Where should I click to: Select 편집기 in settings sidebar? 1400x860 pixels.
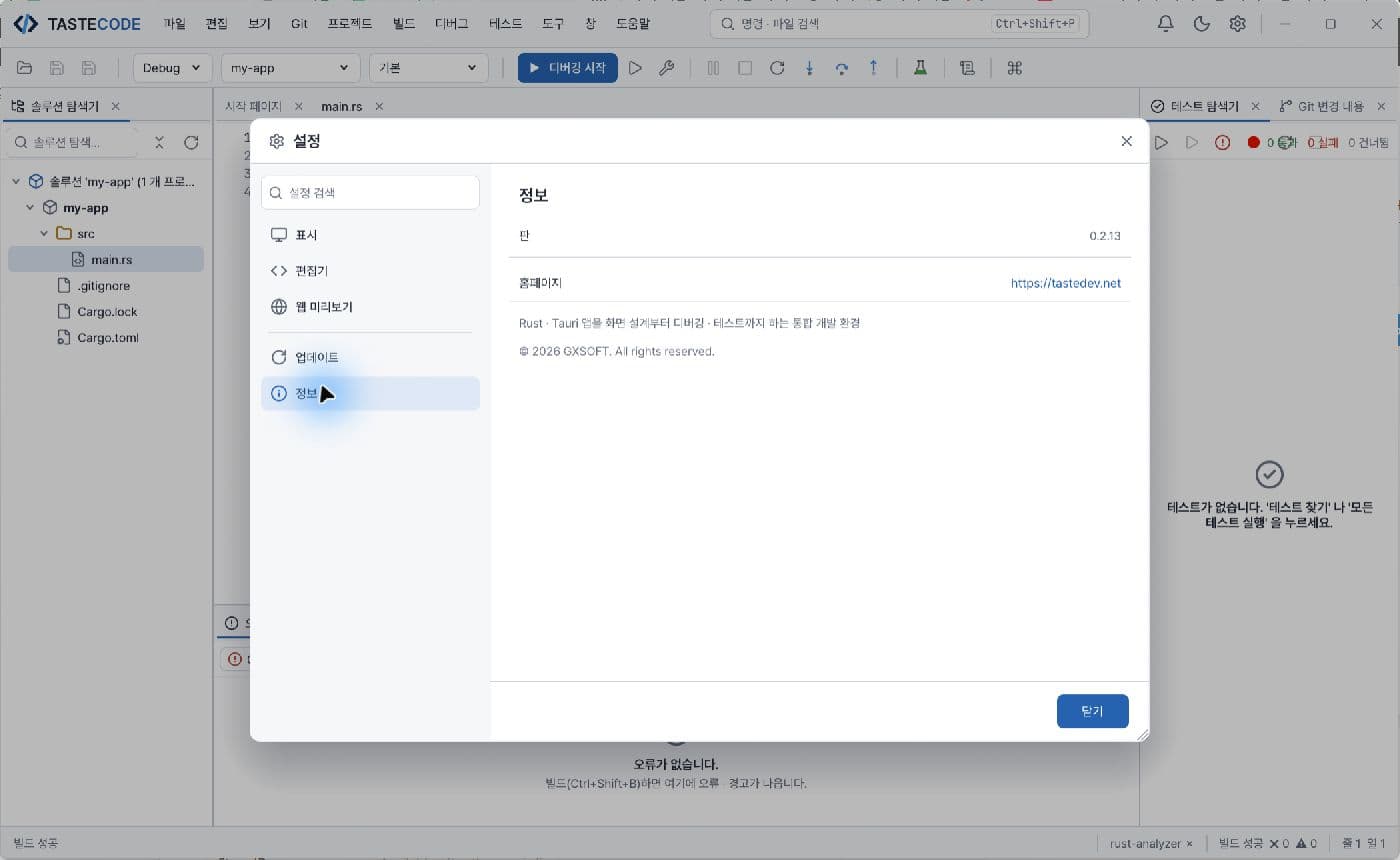pyautogui.click(x=370, y=271)
